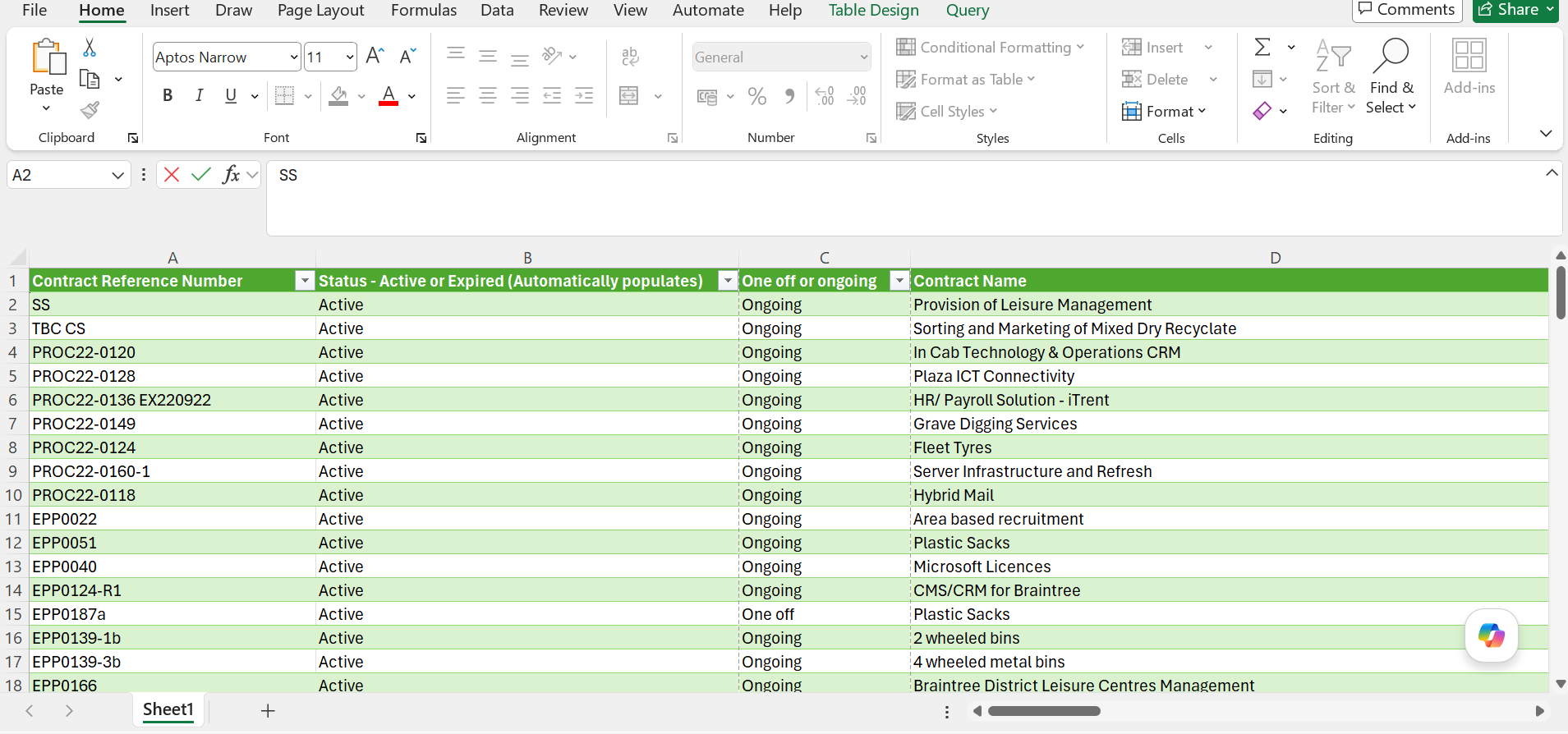Image resolution: width=1568 pixels, height=734 pixels.
Task: Click Merge and Center icon
Action: 629,96
